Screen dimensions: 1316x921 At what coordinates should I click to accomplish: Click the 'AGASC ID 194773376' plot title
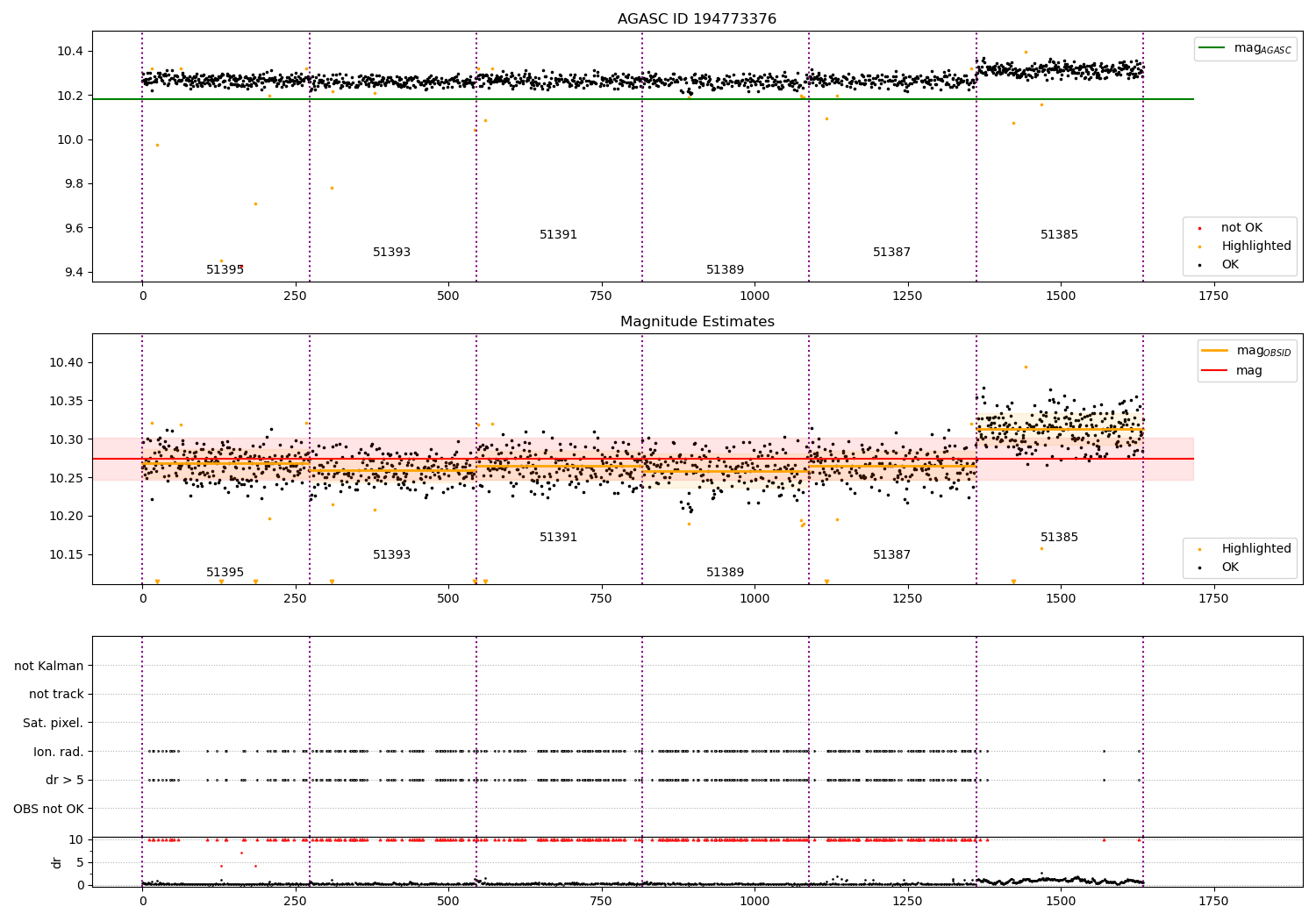[697, 19]
